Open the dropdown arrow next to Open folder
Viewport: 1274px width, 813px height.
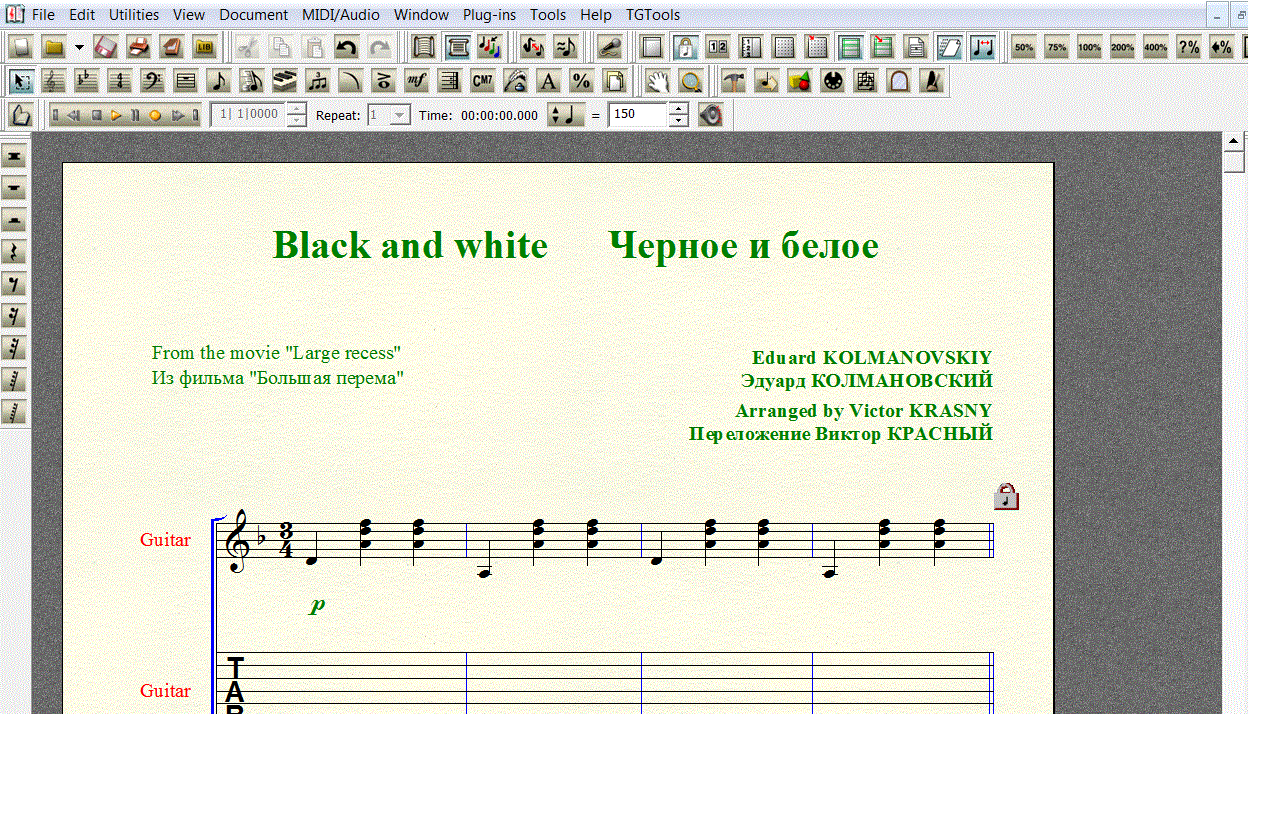point(79,47)
